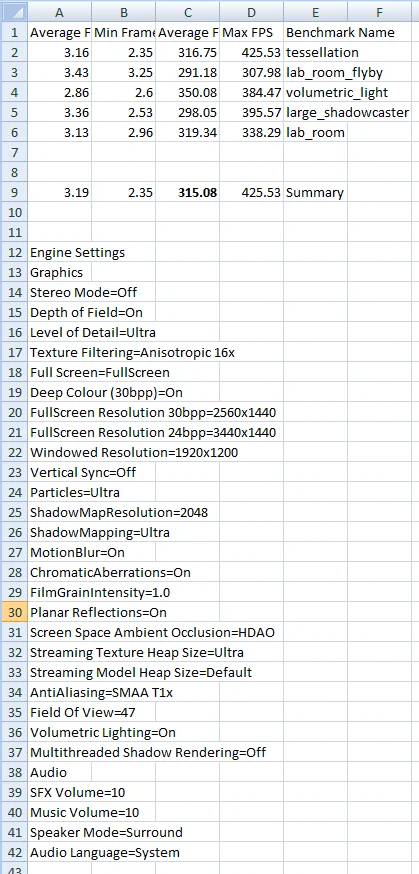Screen dimensions: 419x874
Task: Click the 'Summary' cell
Action: (x=316, y=192)
